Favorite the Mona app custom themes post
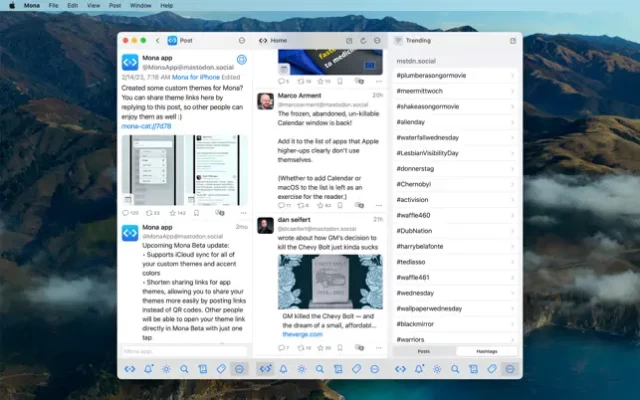Image resolution: width=640 pixels, height=400 pixels. (173, 212)
